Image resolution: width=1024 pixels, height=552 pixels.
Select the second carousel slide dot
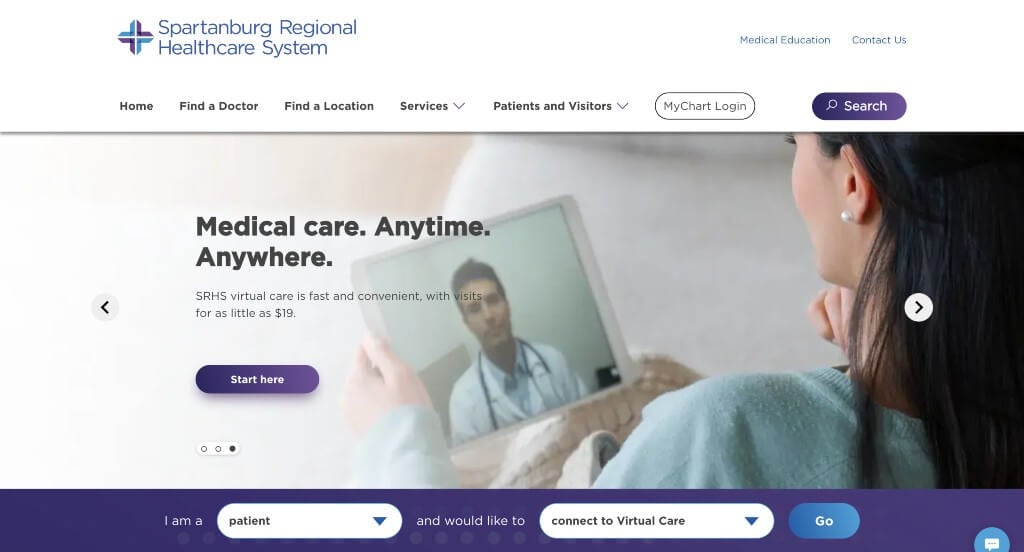point(218,449)
